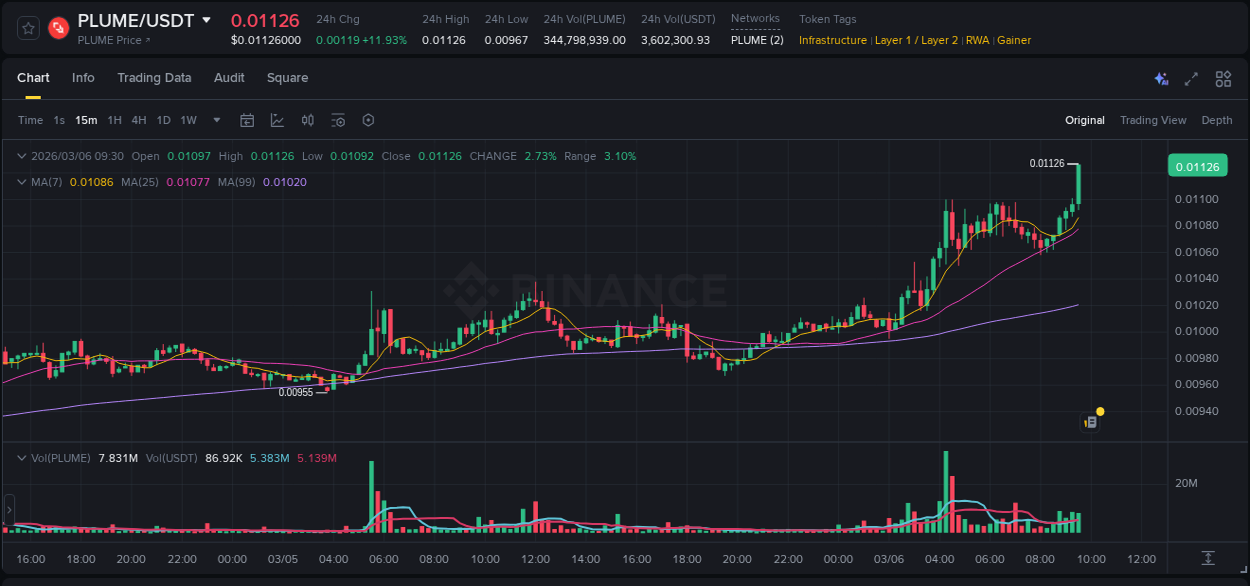Open PLUME Price details link

click(115, 39)
